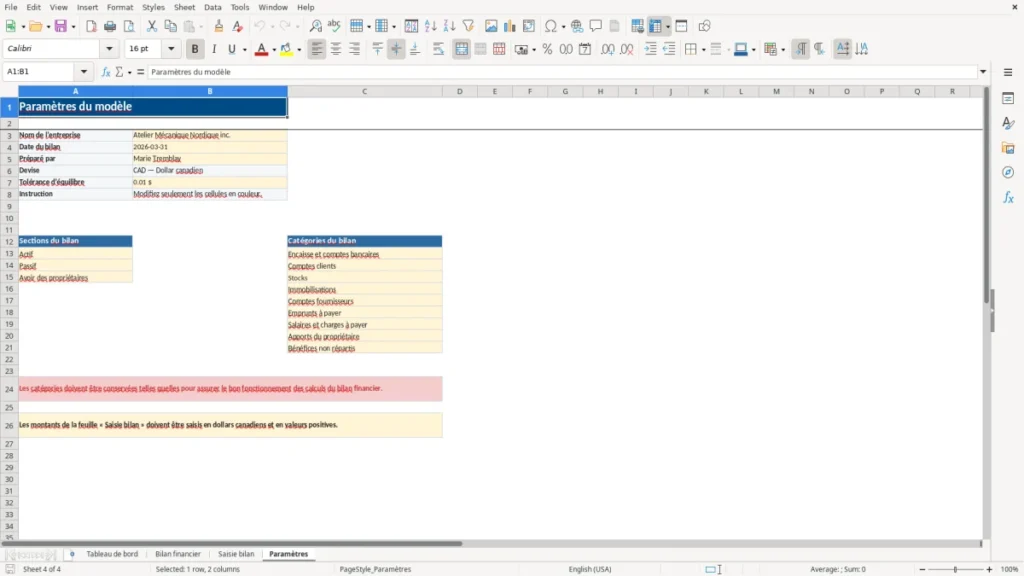Screen dimensions: 1024x576
Task: Open Find and Replace tool
Action: [315, 26]
